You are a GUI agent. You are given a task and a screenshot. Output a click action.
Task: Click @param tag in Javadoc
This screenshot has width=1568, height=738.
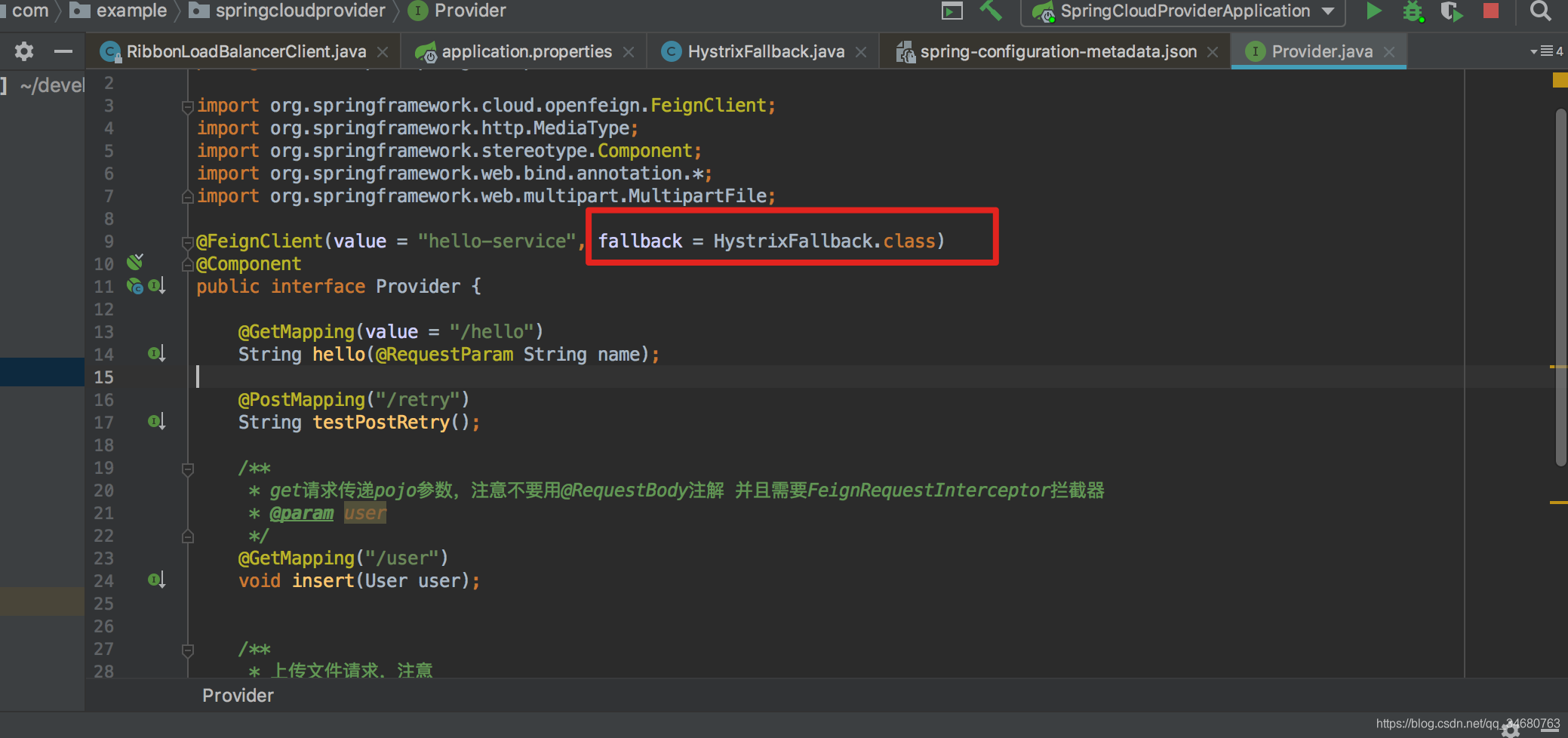302,513
